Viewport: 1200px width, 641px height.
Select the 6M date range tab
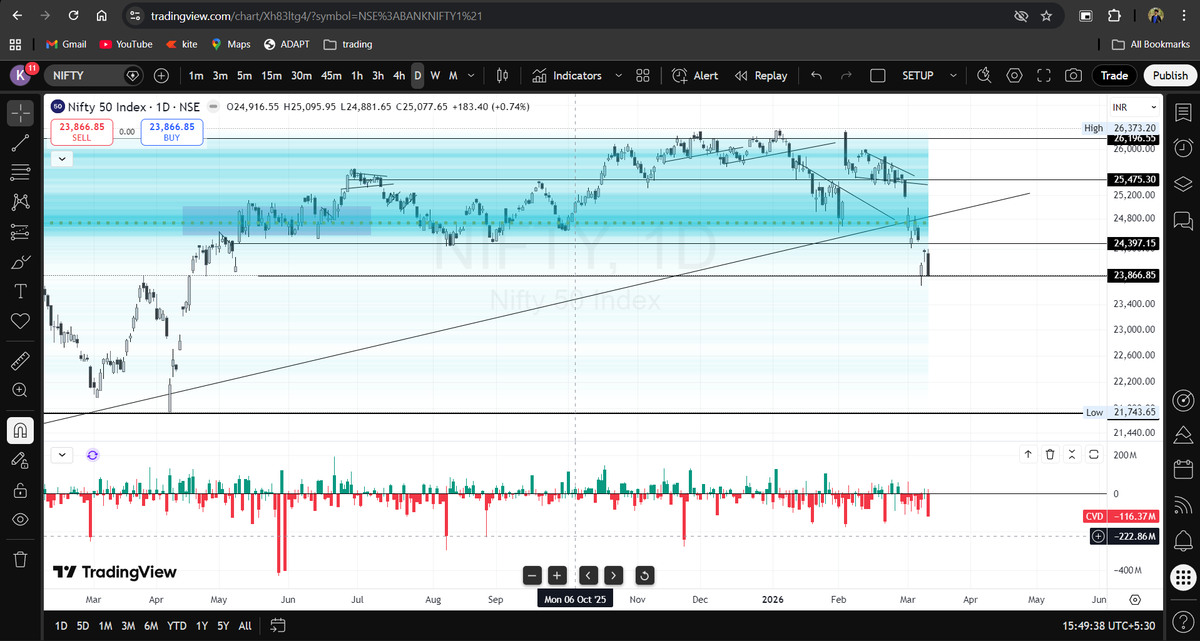[x=151, y=625]
